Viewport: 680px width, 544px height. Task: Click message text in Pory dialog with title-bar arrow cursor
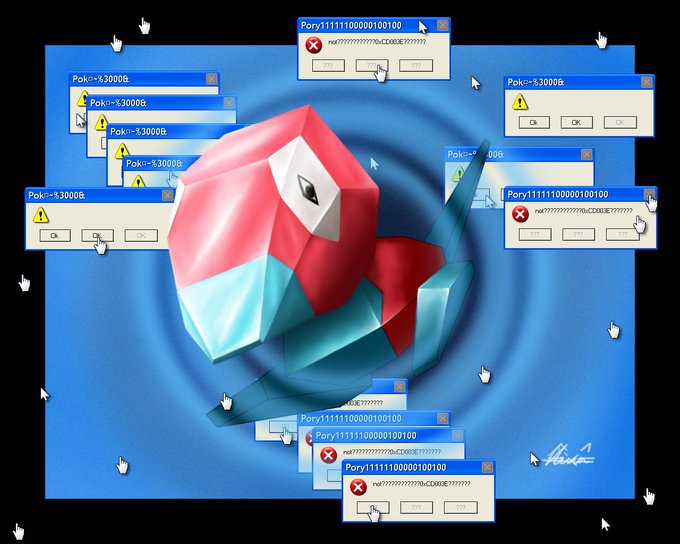click(x=377, y=42)
